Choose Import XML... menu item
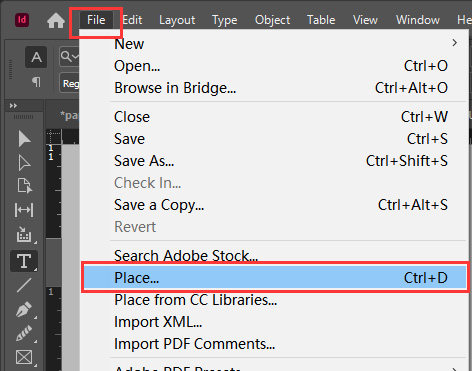472x371 pixels. pyautogui.click(x=273, y=322)
